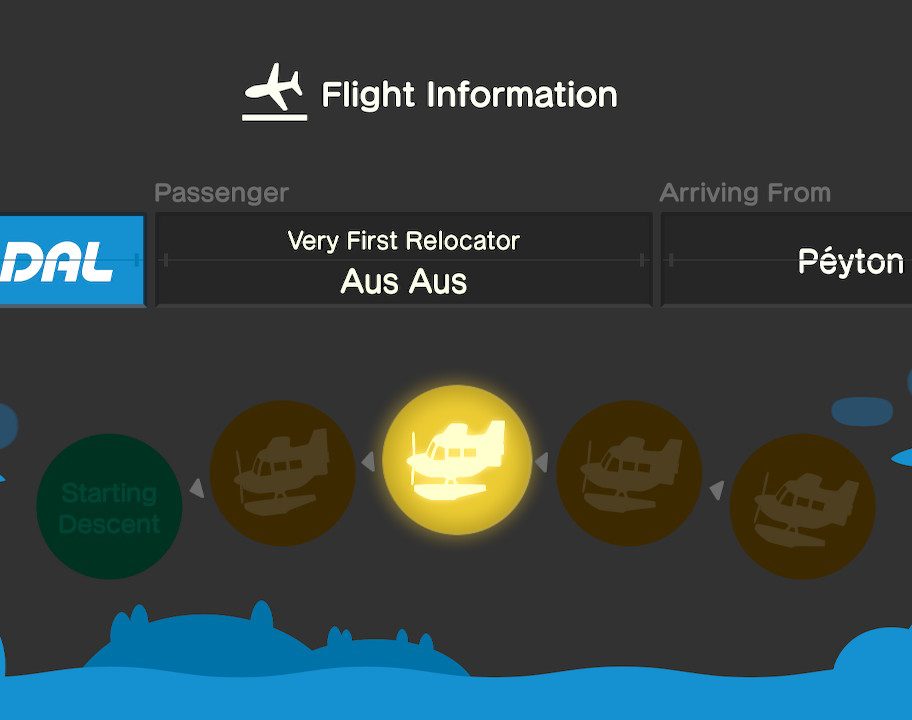
Task: Click the Starting Descent green circle
Action: (109, 507)
